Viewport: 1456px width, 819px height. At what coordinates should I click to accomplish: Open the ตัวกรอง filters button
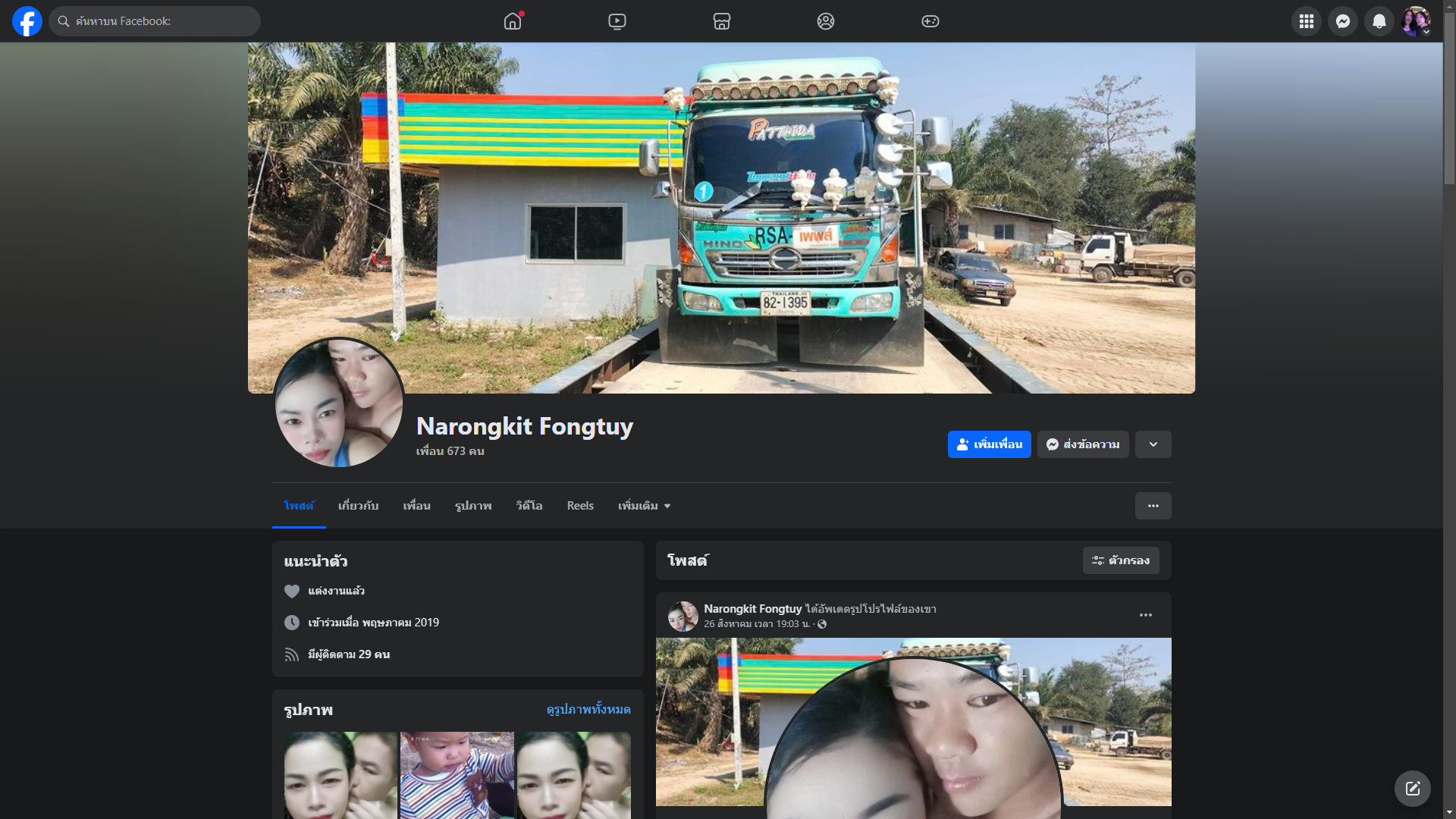pos(1120,560)
